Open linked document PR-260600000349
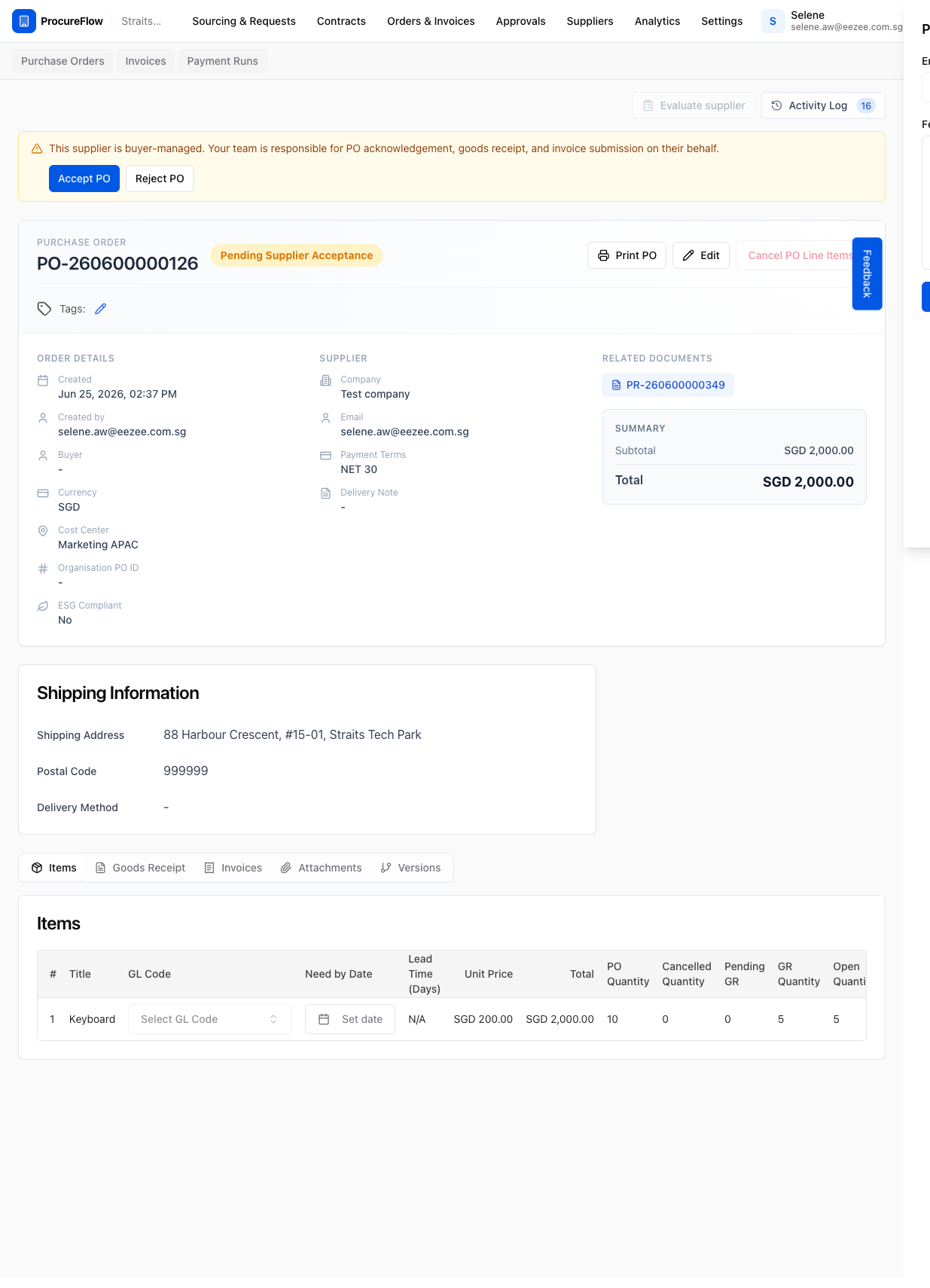The image size is (930, 1288). [x=668, y=385]
